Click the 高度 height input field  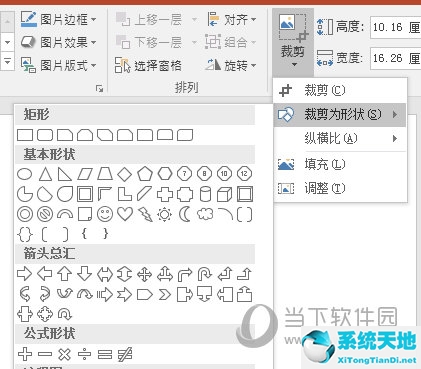pos(395,27)
